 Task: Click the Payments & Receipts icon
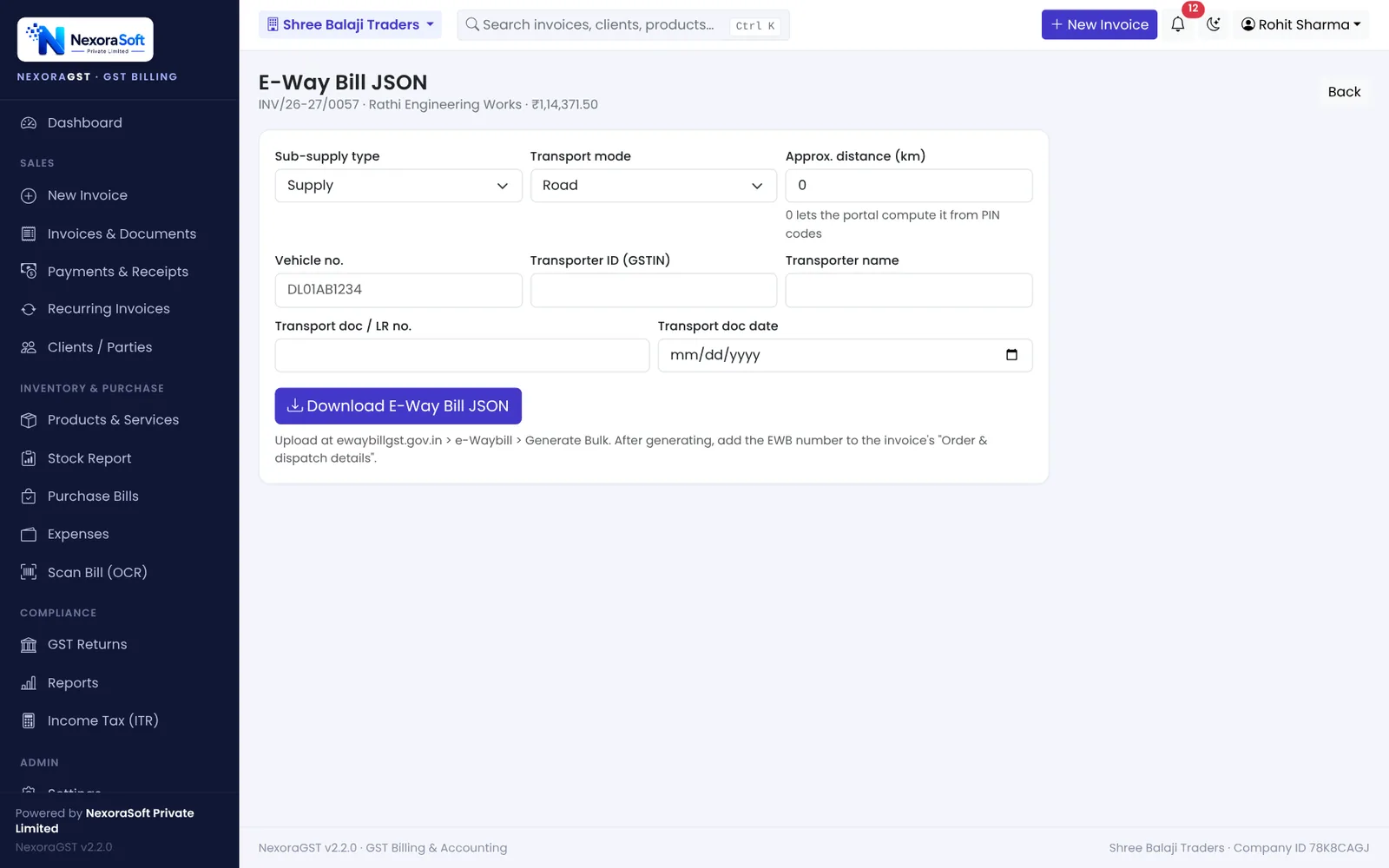(x=29, y=272)
